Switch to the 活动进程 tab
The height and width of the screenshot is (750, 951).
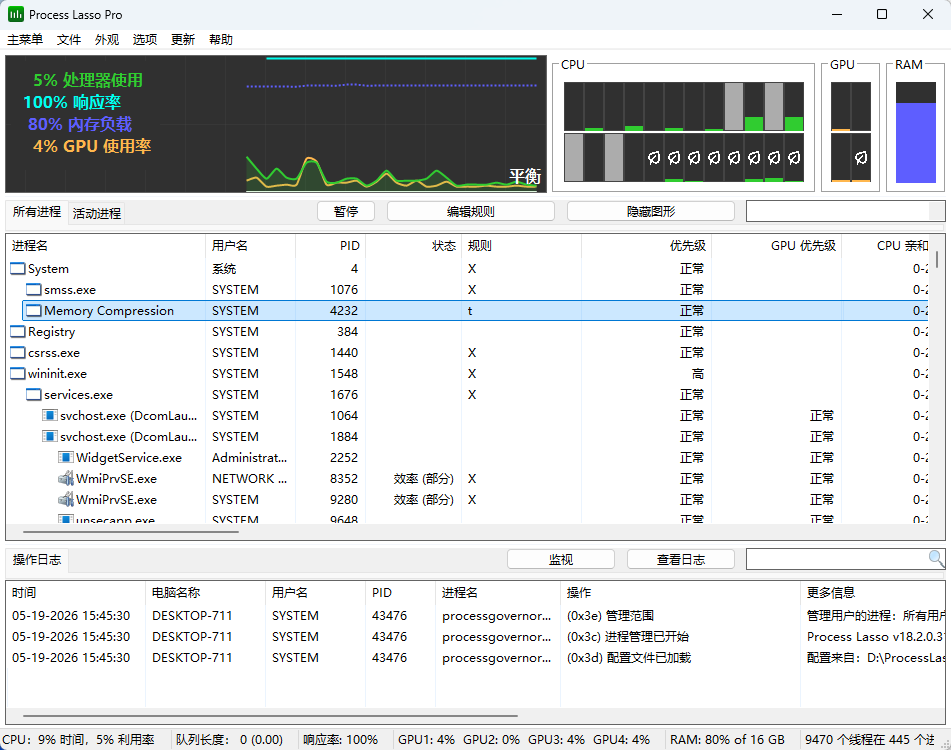click(x=97, y=213)
